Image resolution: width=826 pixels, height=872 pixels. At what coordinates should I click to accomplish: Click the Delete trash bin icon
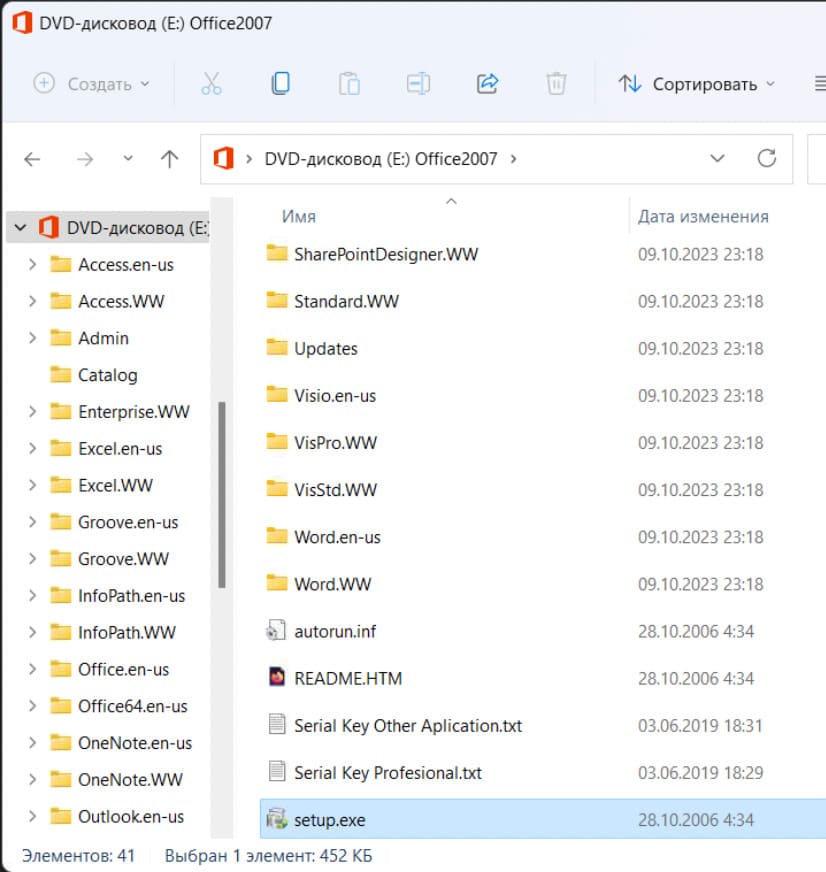click(x=556, y=84)
